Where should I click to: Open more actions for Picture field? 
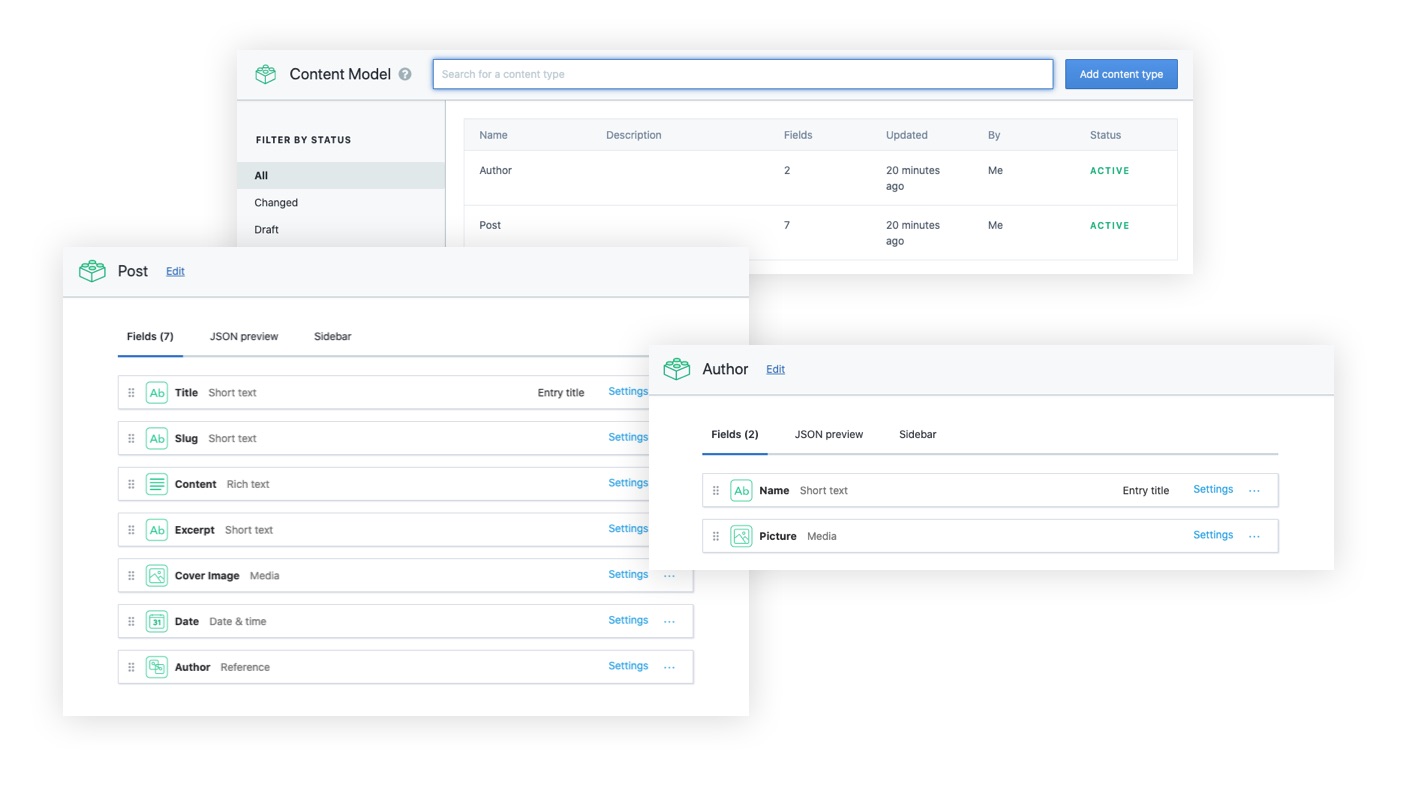tap(1254, 537)
